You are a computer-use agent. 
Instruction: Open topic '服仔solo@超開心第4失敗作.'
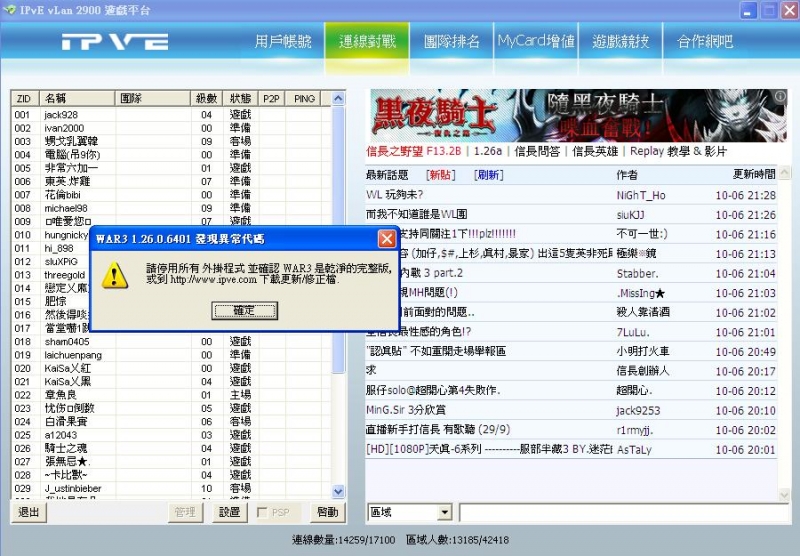[x=433, y=390]
